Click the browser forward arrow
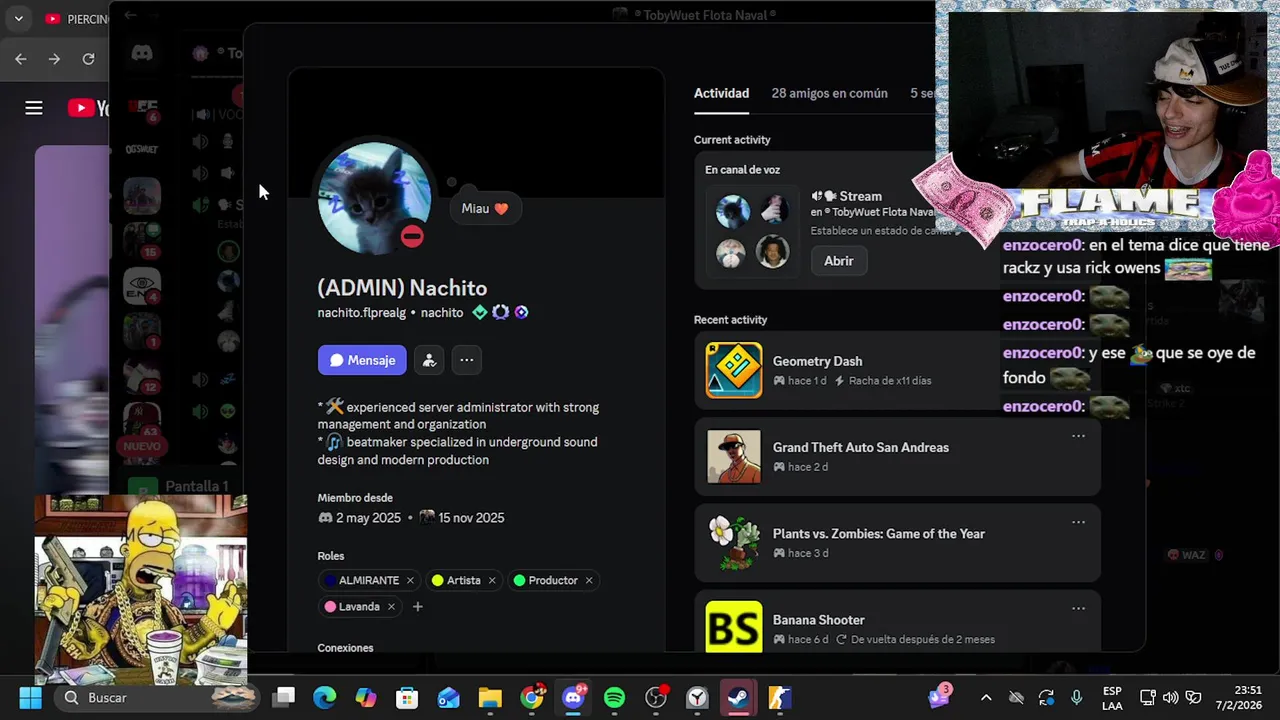 (55, 59)
